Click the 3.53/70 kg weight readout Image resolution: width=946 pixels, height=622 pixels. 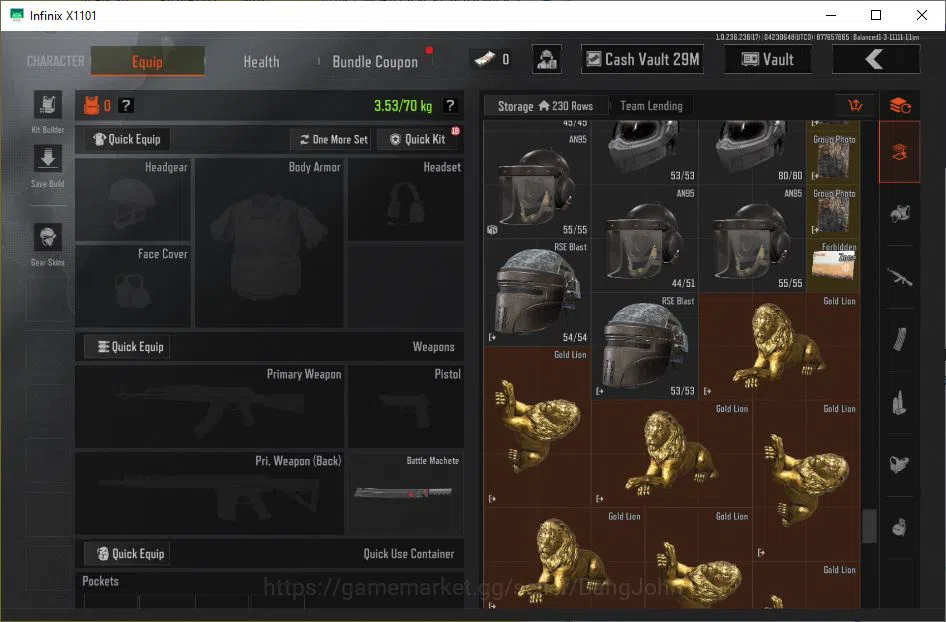click(403, 106)
